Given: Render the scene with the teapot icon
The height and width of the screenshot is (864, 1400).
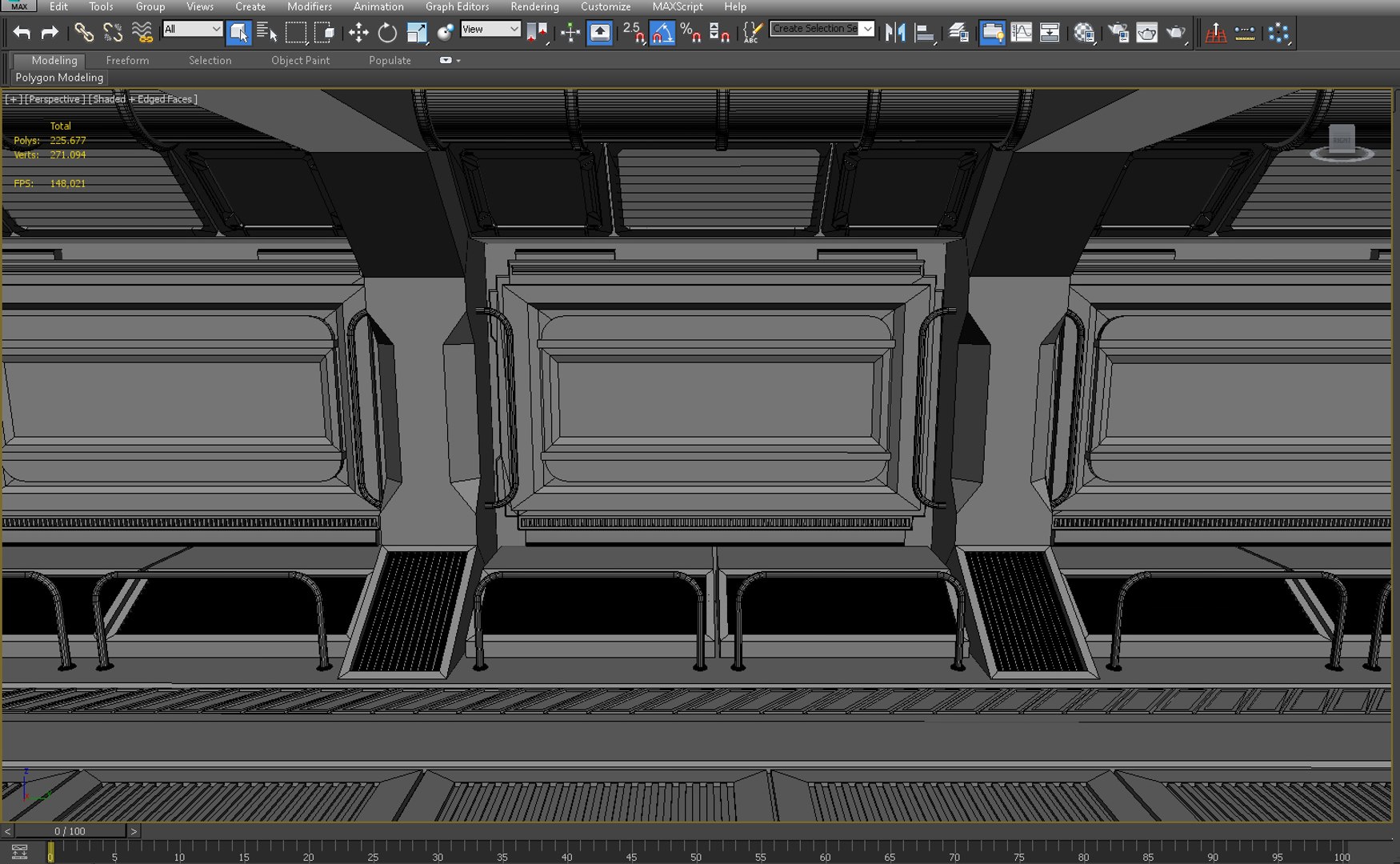Looking at the screenshot, I should 1176,33.
